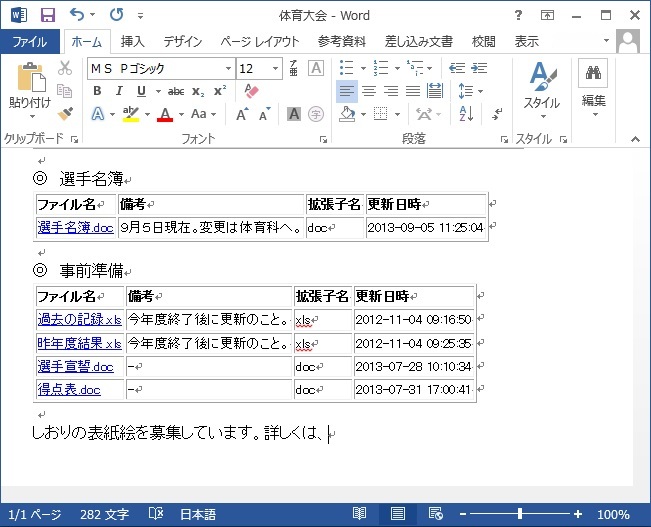
Task: Click the cut scissors icon
Action: pos(65,68)
